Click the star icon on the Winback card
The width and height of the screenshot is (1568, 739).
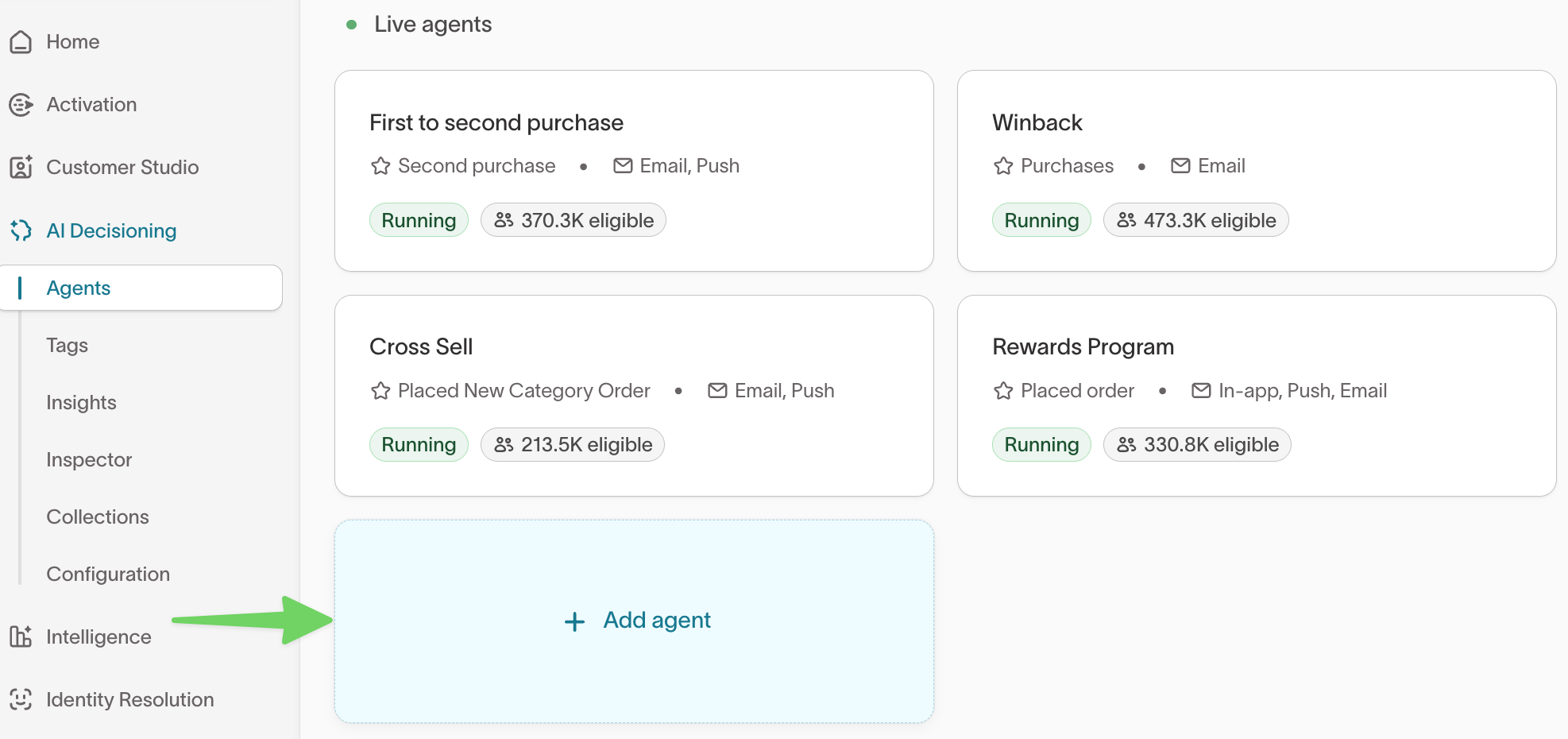(1002, 165)
